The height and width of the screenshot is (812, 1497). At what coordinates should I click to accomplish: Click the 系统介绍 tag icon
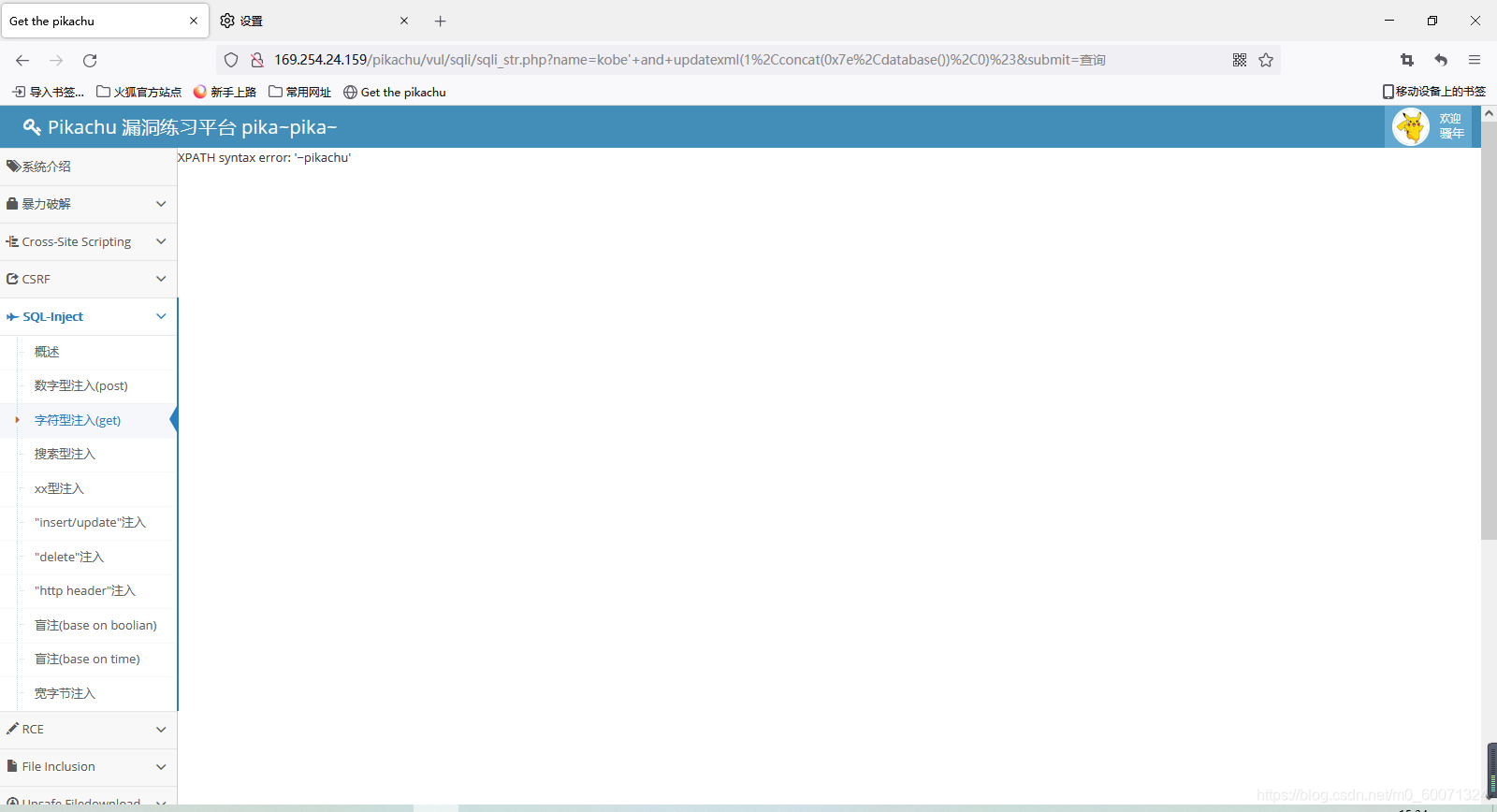pos(13,167)
